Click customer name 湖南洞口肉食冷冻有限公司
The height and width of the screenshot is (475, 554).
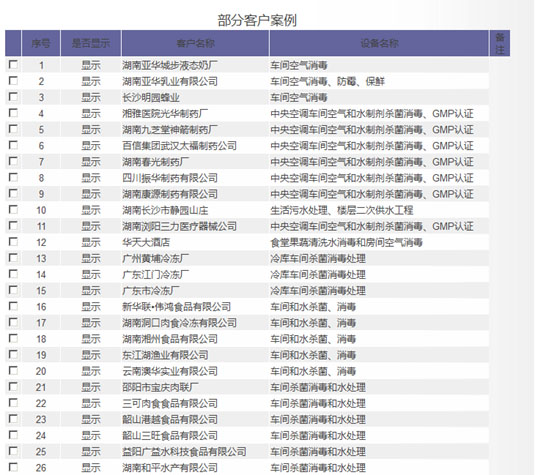[x=179, y=323]
